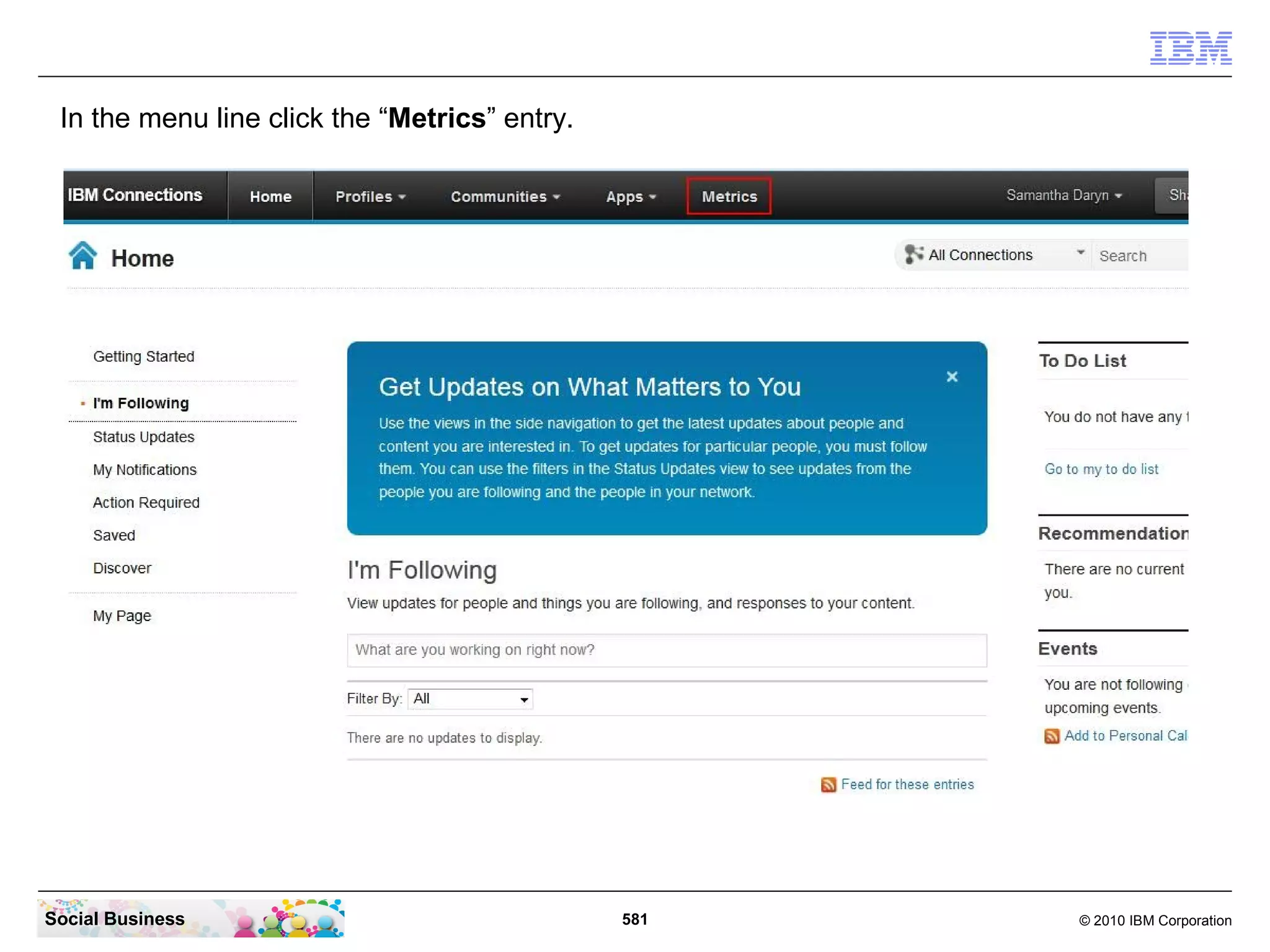Click the Events section heading
Viewport: 1270px width, 952px height.
click(x=1068, y=649)
